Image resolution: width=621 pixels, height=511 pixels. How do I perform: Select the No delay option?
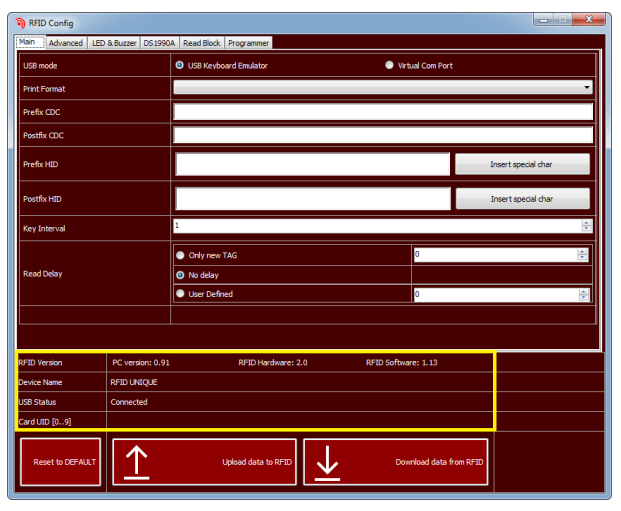pos(180,274)
